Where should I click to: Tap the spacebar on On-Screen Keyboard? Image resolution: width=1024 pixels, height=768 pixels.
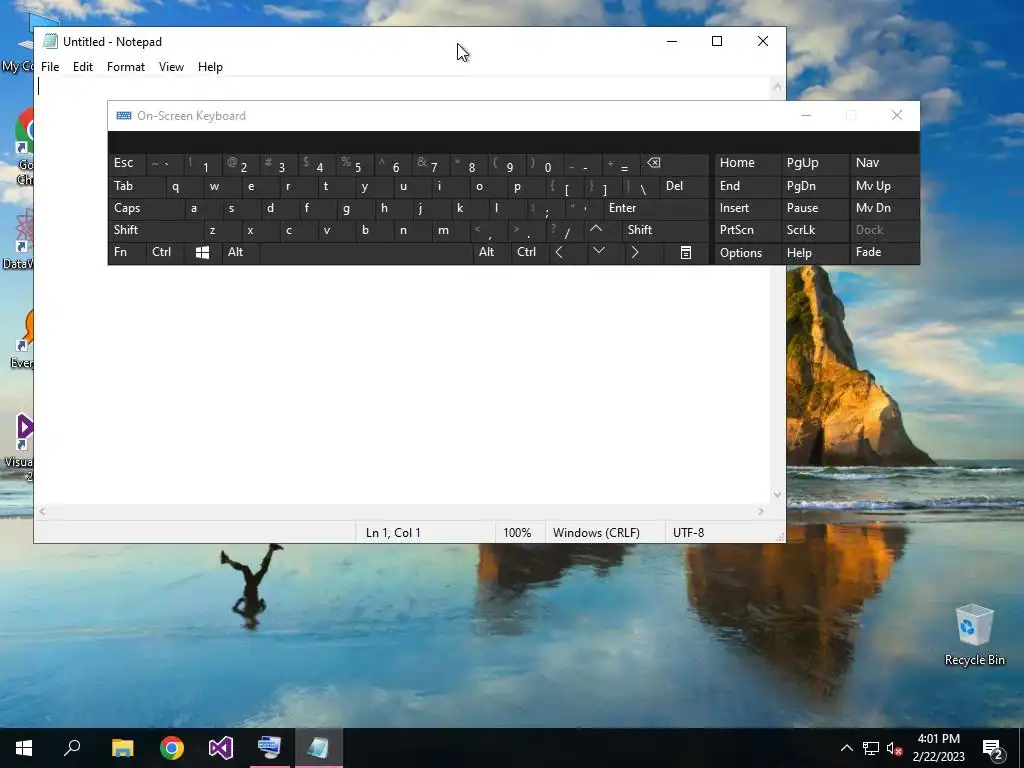tap(366, 253)
